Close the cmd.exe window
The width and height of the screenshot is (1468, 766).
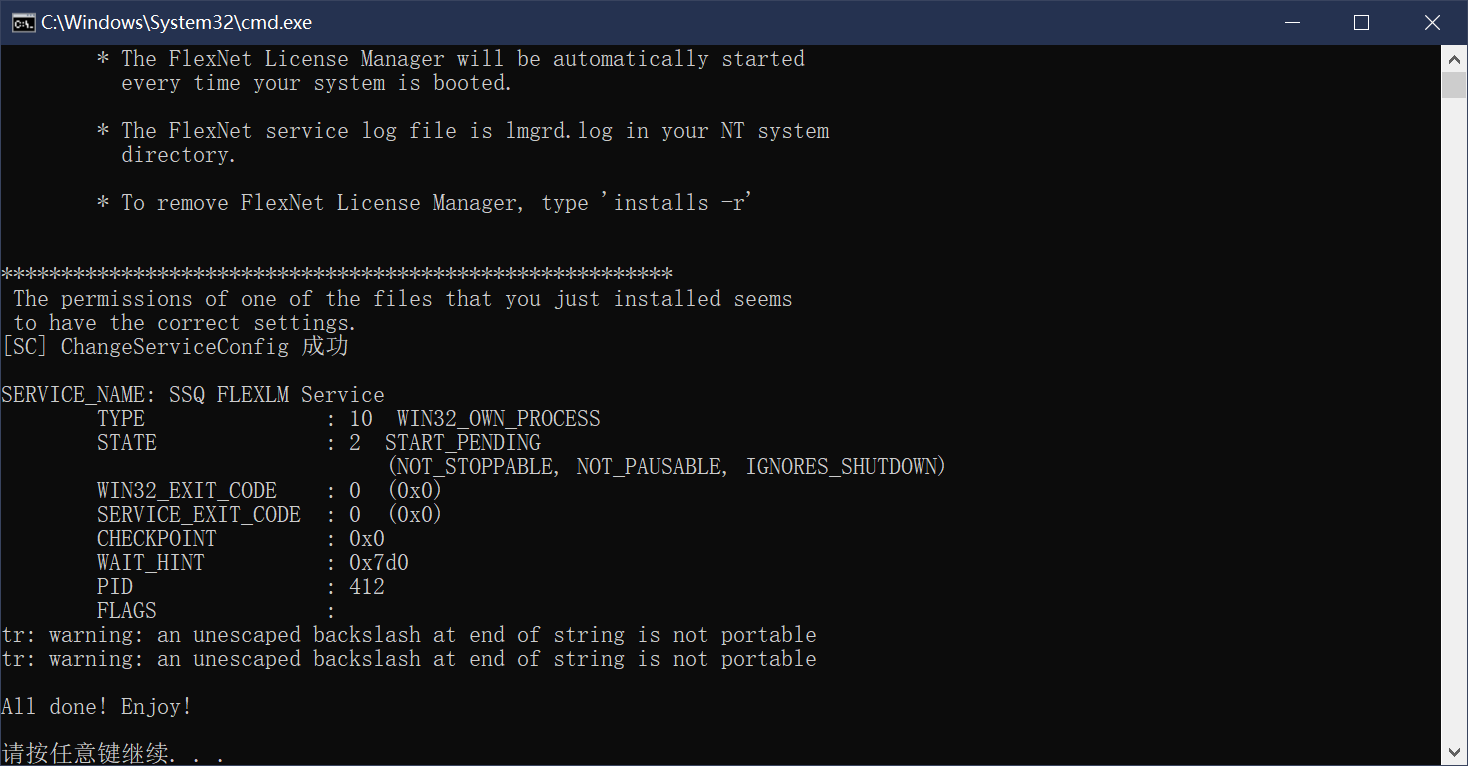[x=1431, y=23]
